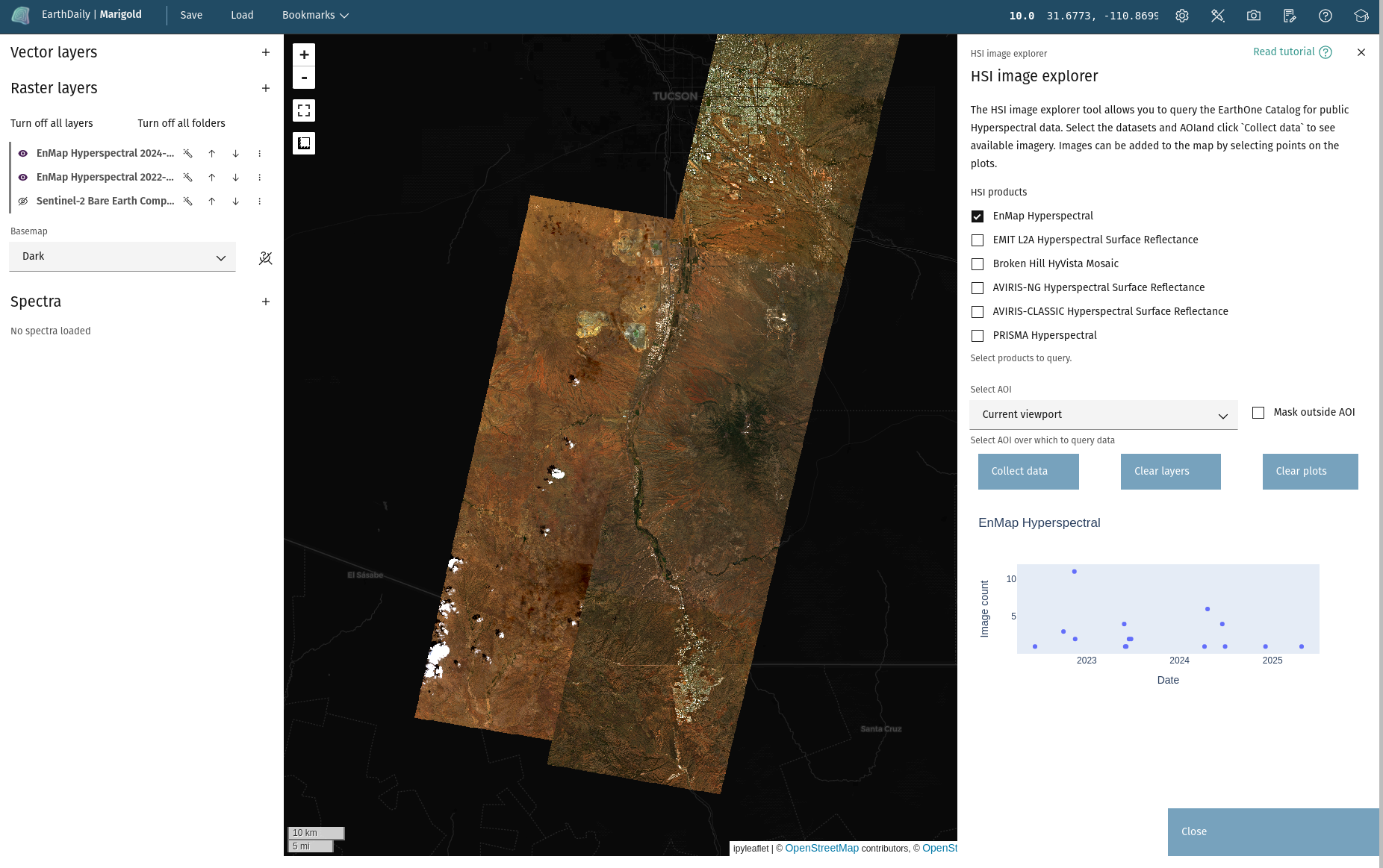Move EnMap Hyperspectral 2024 layer down

coord(236,154)
